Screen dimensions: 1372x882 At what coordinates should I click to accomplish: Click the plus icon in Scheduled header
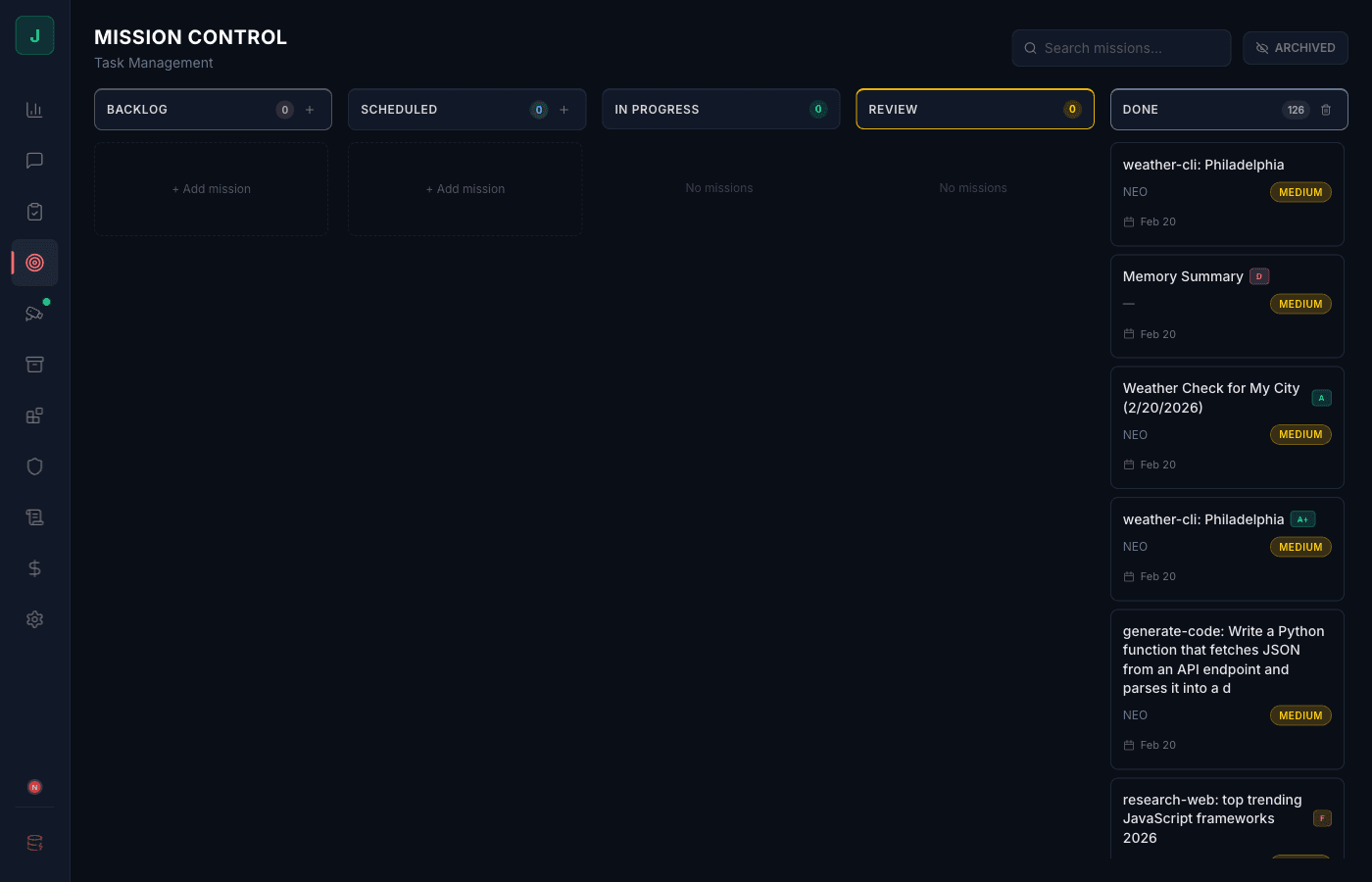[563, 110]
